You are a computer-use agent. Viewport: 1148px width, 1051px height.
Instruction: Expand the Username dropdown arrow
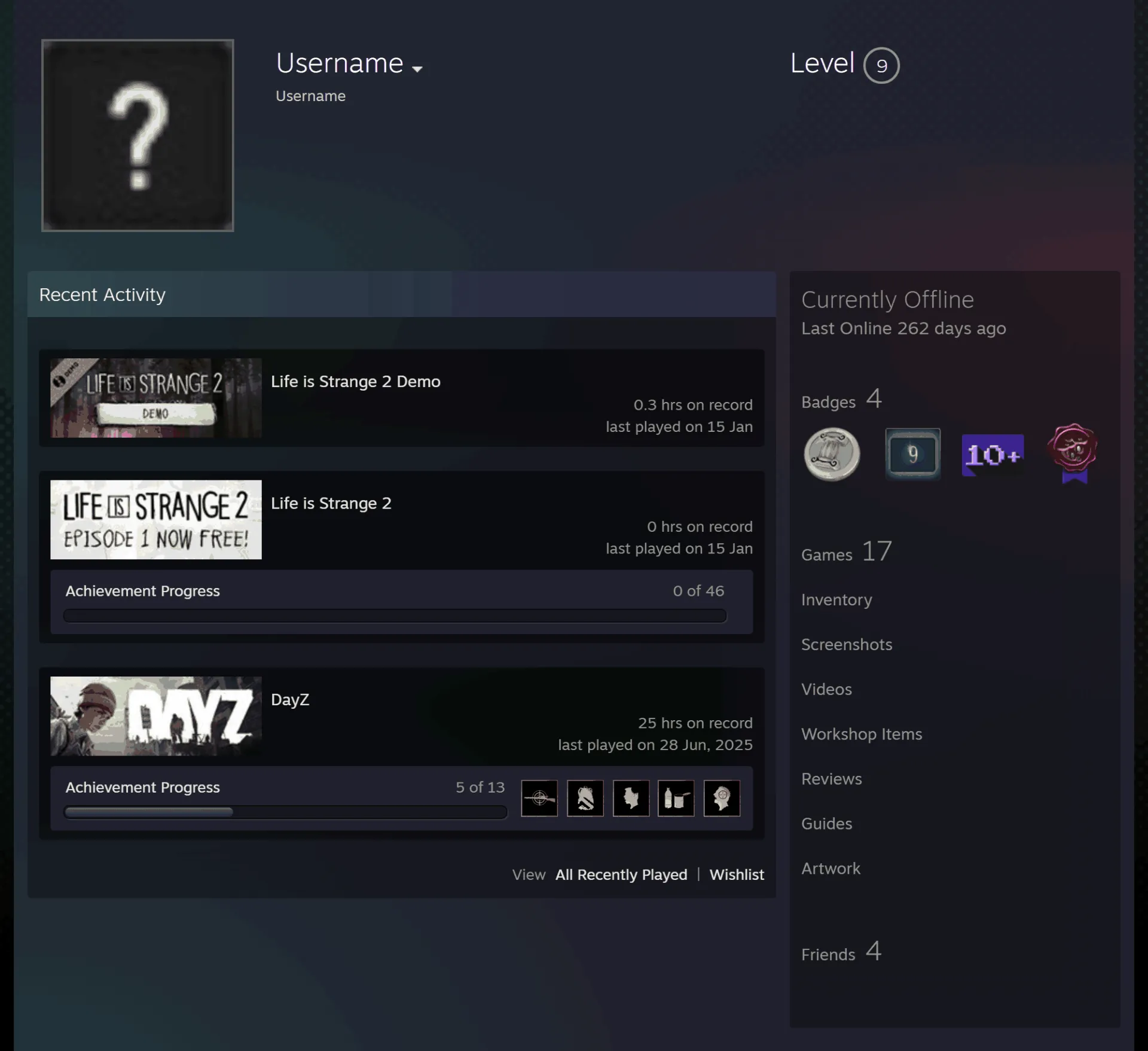coord(417,69)
